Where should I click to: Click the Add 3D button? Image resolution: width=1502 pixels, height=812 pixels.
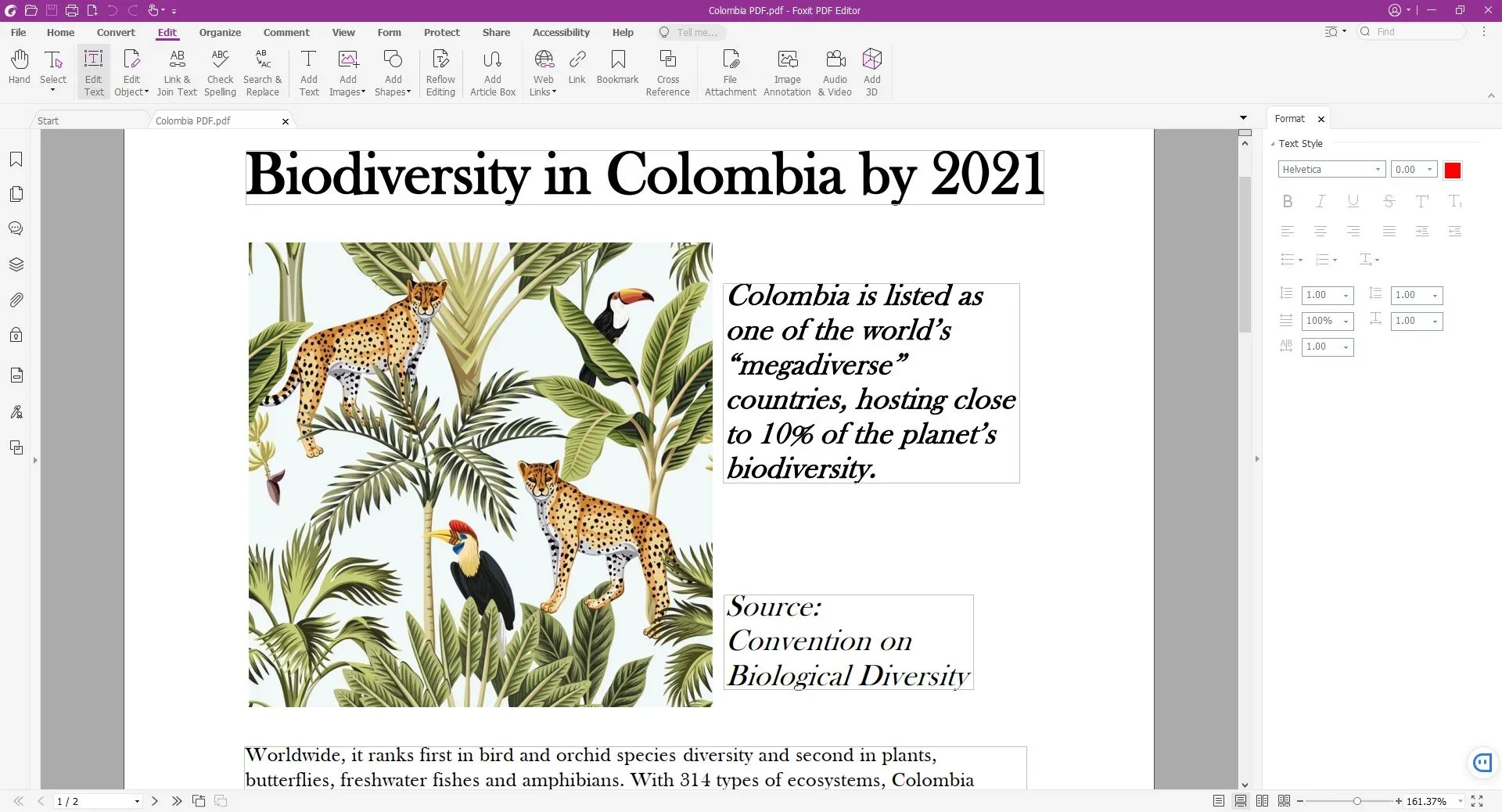pos(871,70)
